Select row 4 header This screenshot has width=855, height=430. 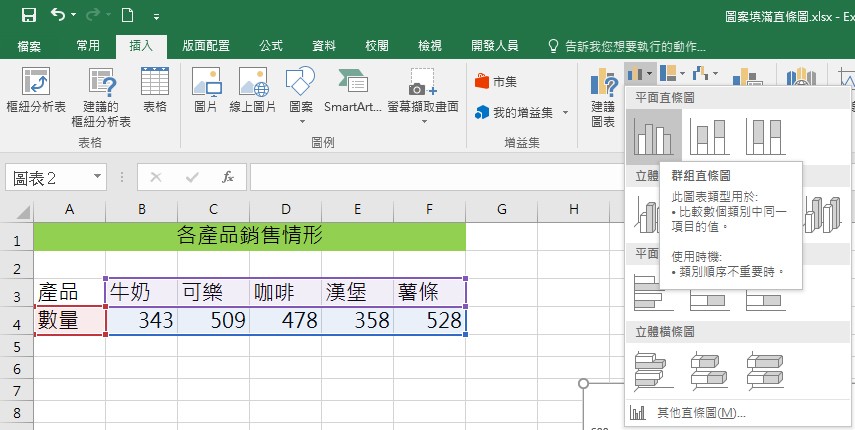tap(16, 321)
